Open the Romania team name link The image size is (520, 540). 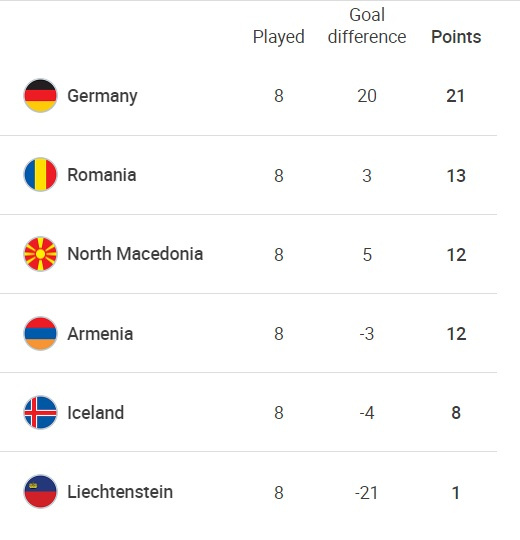(102, 175)
